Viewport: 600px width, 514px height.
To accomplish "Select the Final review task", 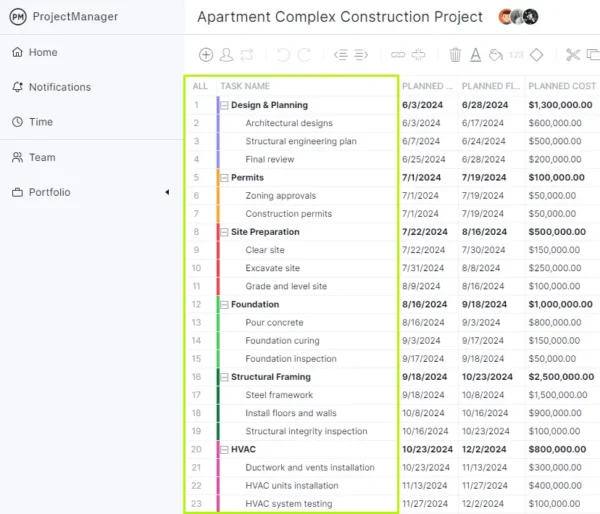I will (x=270, y=159).
